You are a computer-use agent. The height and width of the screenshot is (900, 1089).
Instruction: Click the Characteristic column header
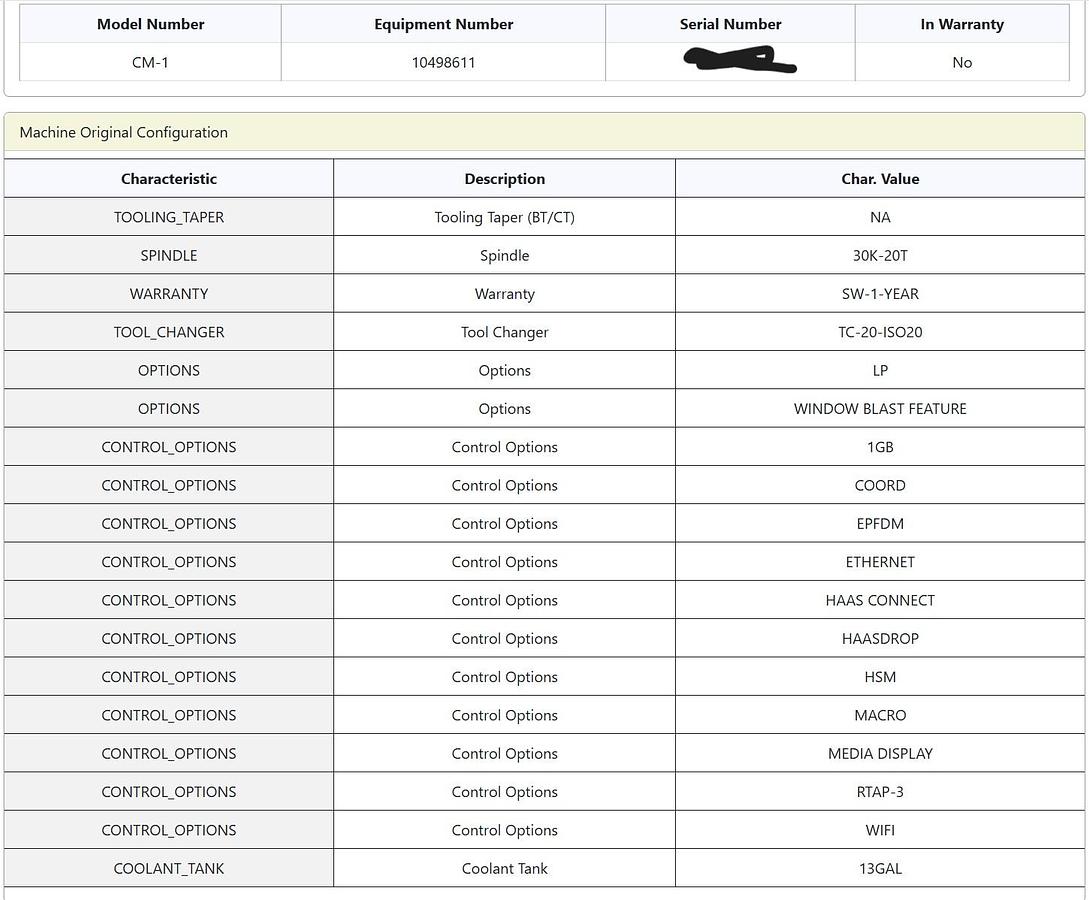coord(169,179)
